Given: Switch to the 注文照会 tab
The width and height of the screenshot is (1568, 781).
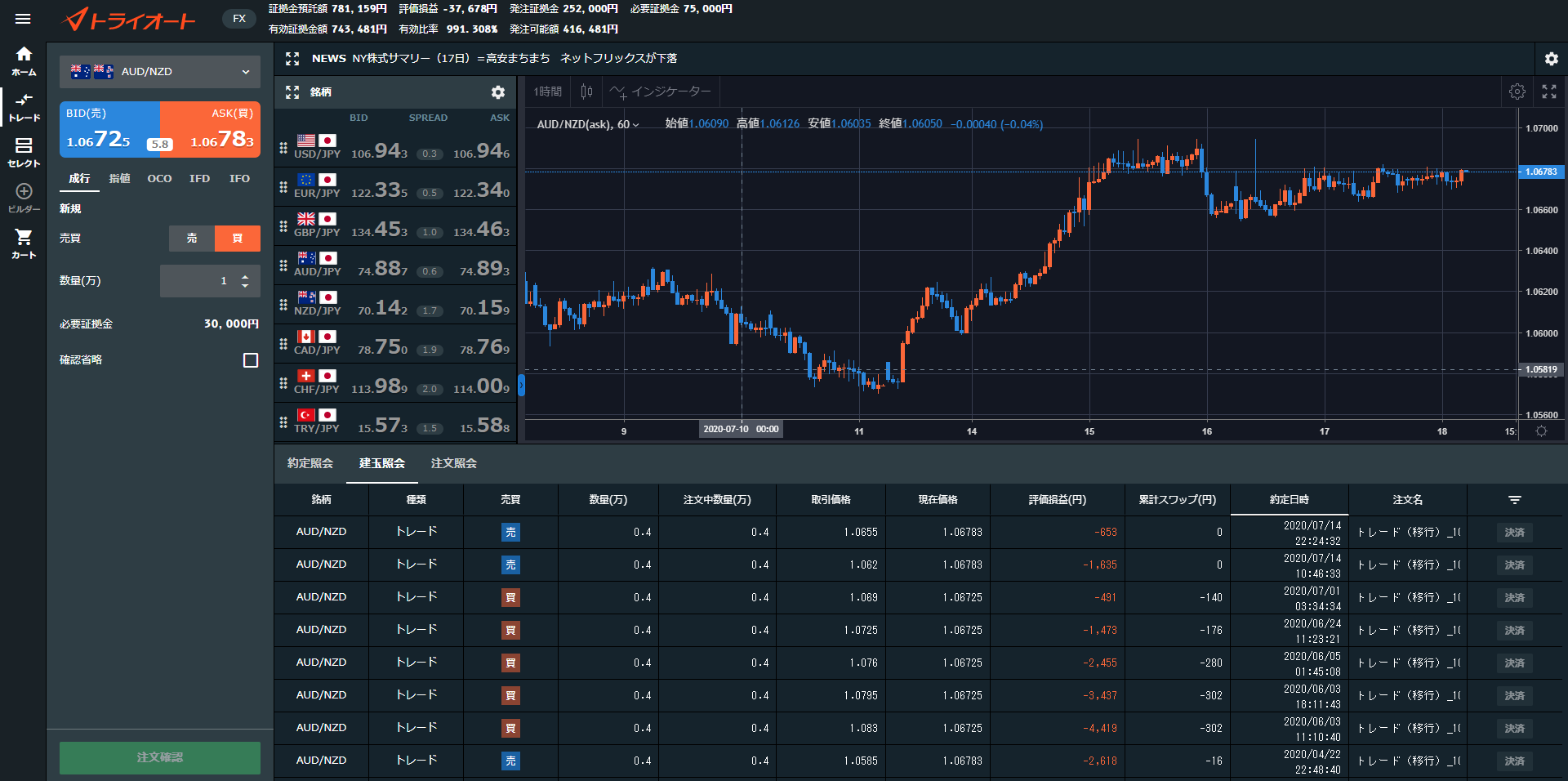Looking at the screenshot, I should [x=453, y=463].
